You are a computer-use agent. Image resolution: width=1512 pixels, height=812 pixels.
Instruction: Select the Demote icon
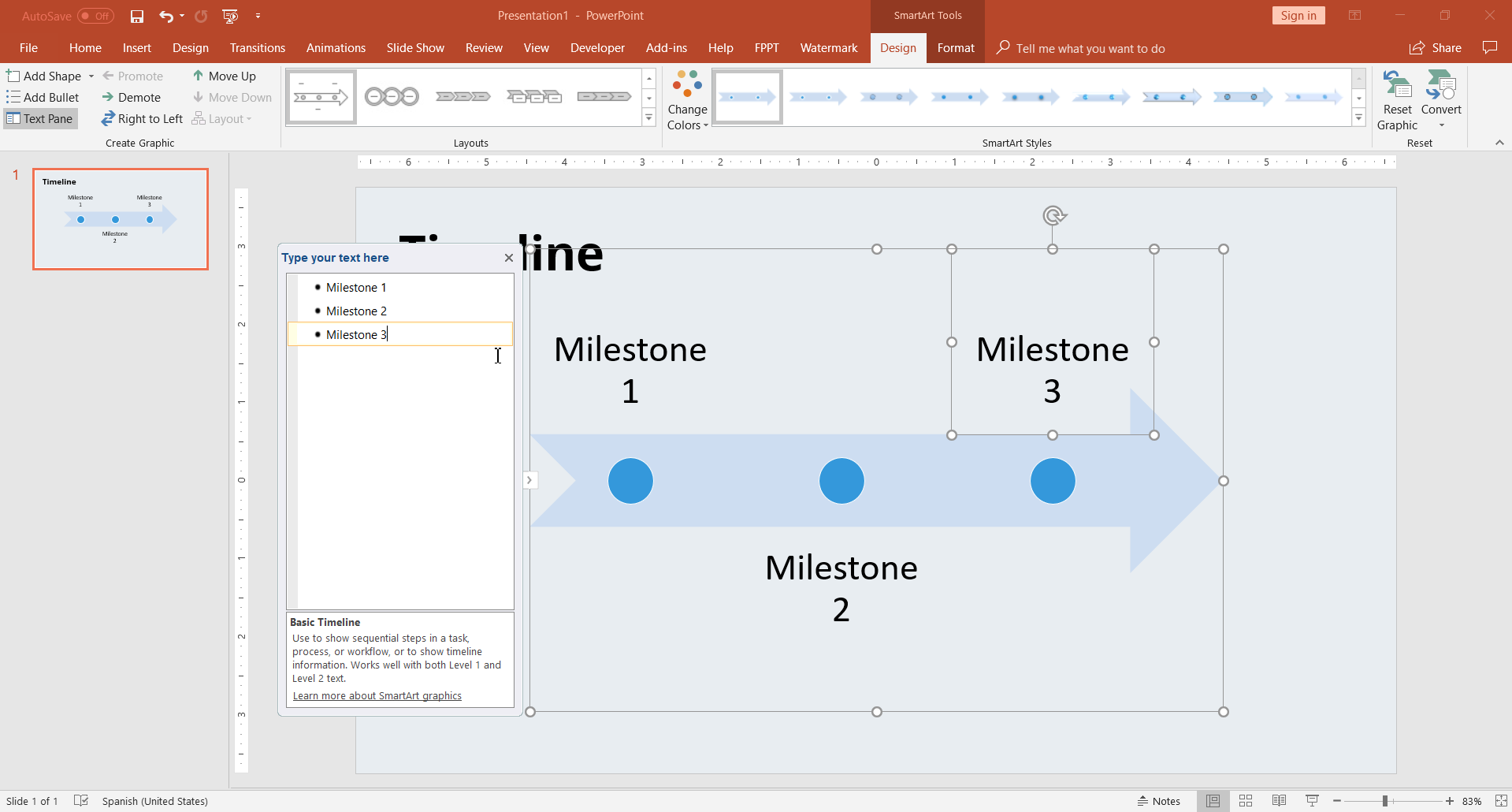click(x=131, y=97)
